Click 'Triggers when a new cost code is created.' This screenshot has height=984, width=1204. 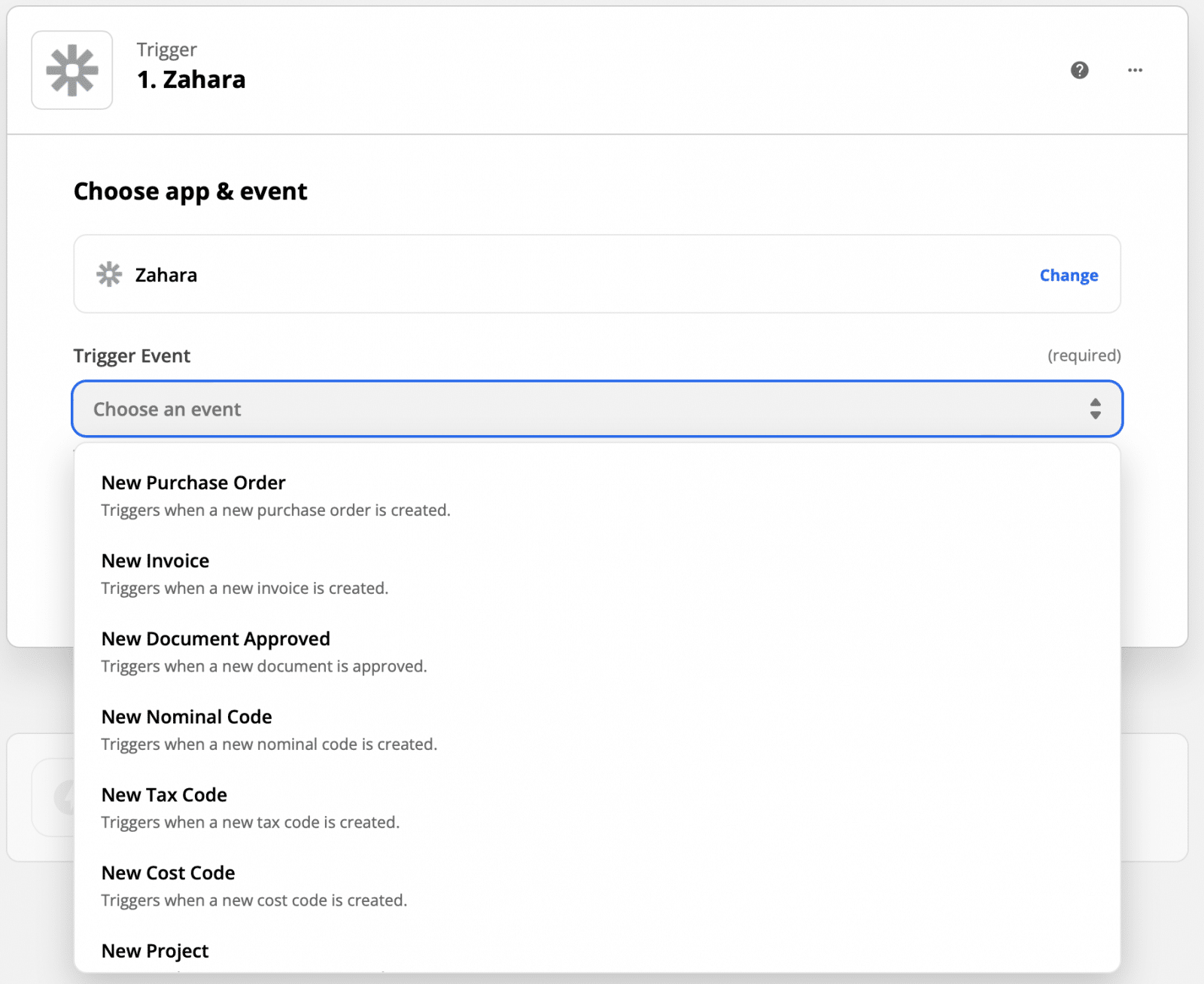coord(254,900)
